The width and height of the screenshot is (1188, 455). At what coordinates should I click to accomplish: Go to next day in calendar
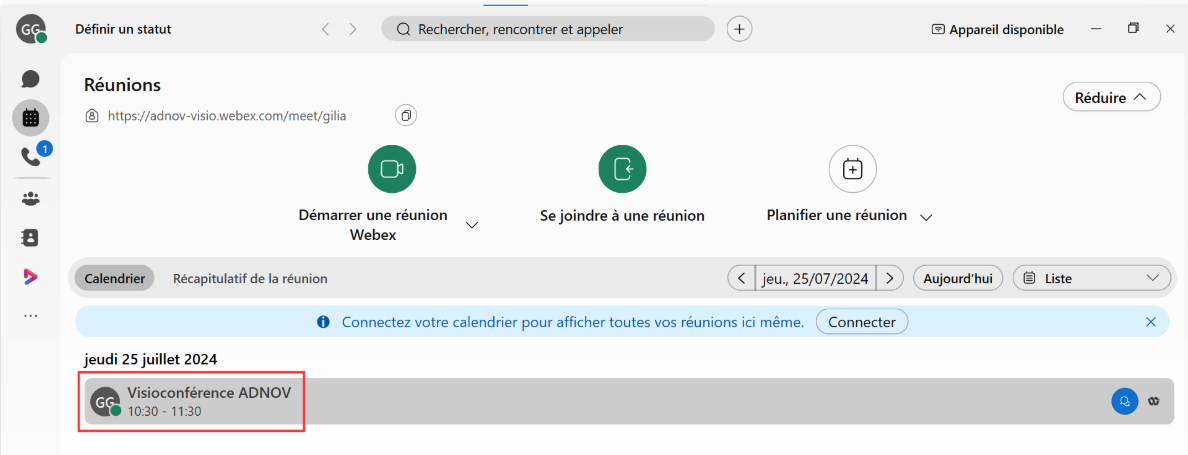click(x=890, y=278)
